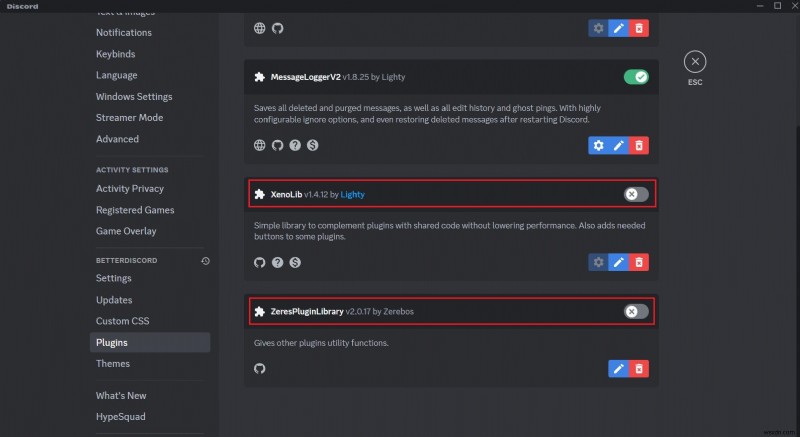Open MessageLoggerV2 website globe icon

pyautogui.click(x=260, y=145)
